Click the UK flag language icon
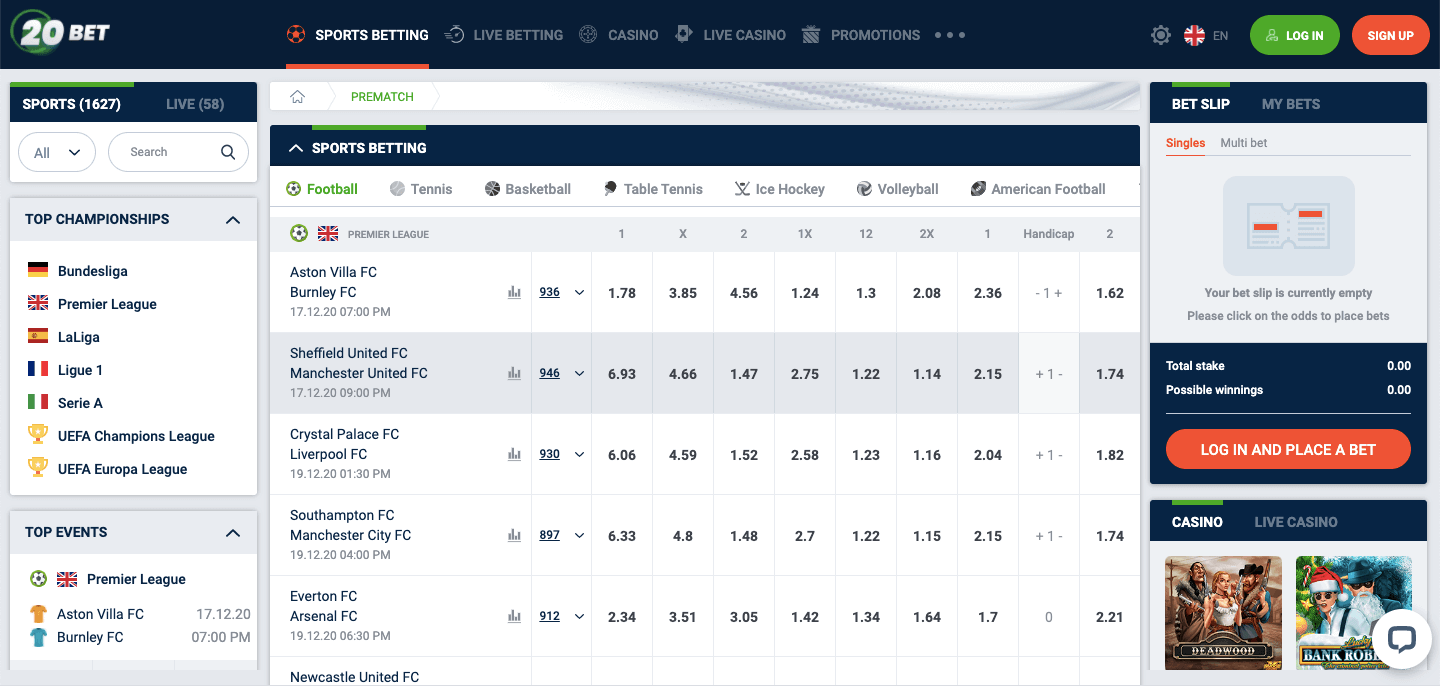This screenshot has width=1440, height=686. coord(1194,35)
